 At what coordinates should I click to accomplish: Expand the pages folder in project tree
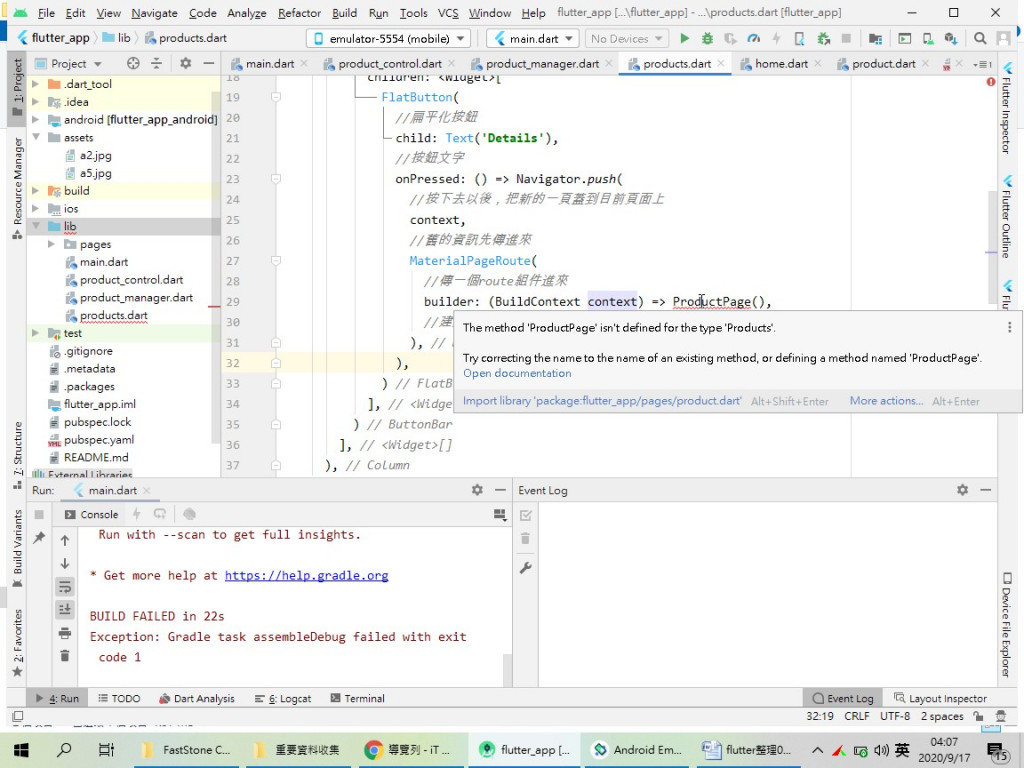coord(52,244)
